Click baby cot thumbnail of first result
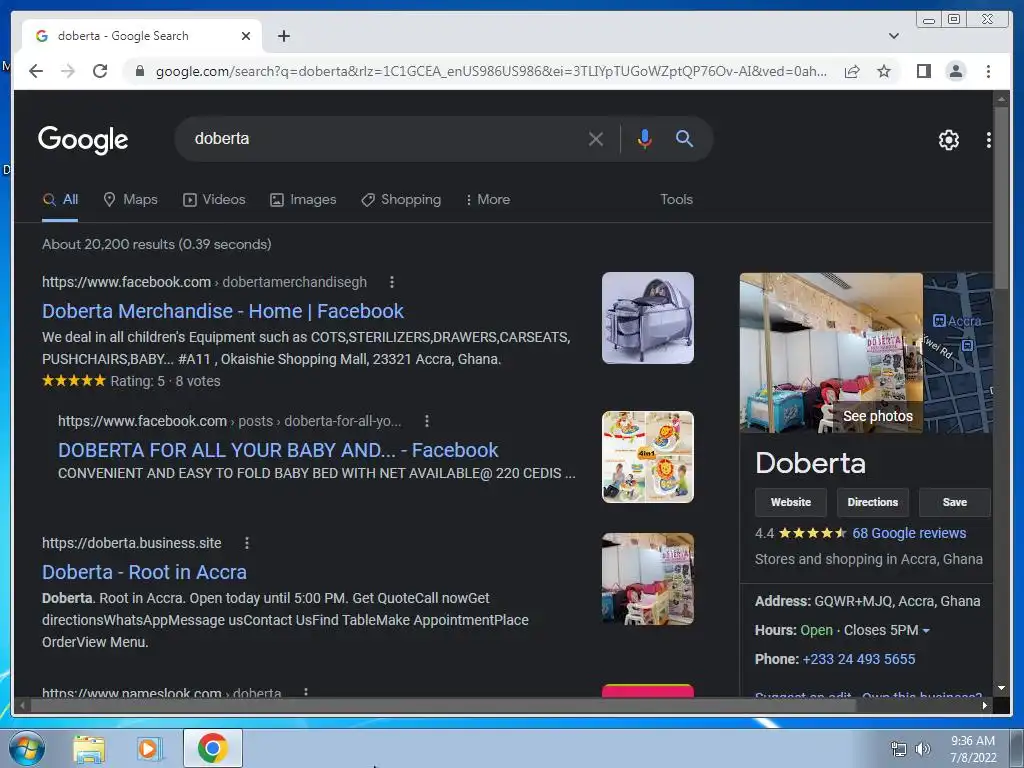This screenshot has width=1024, height=768. [647, 318]
